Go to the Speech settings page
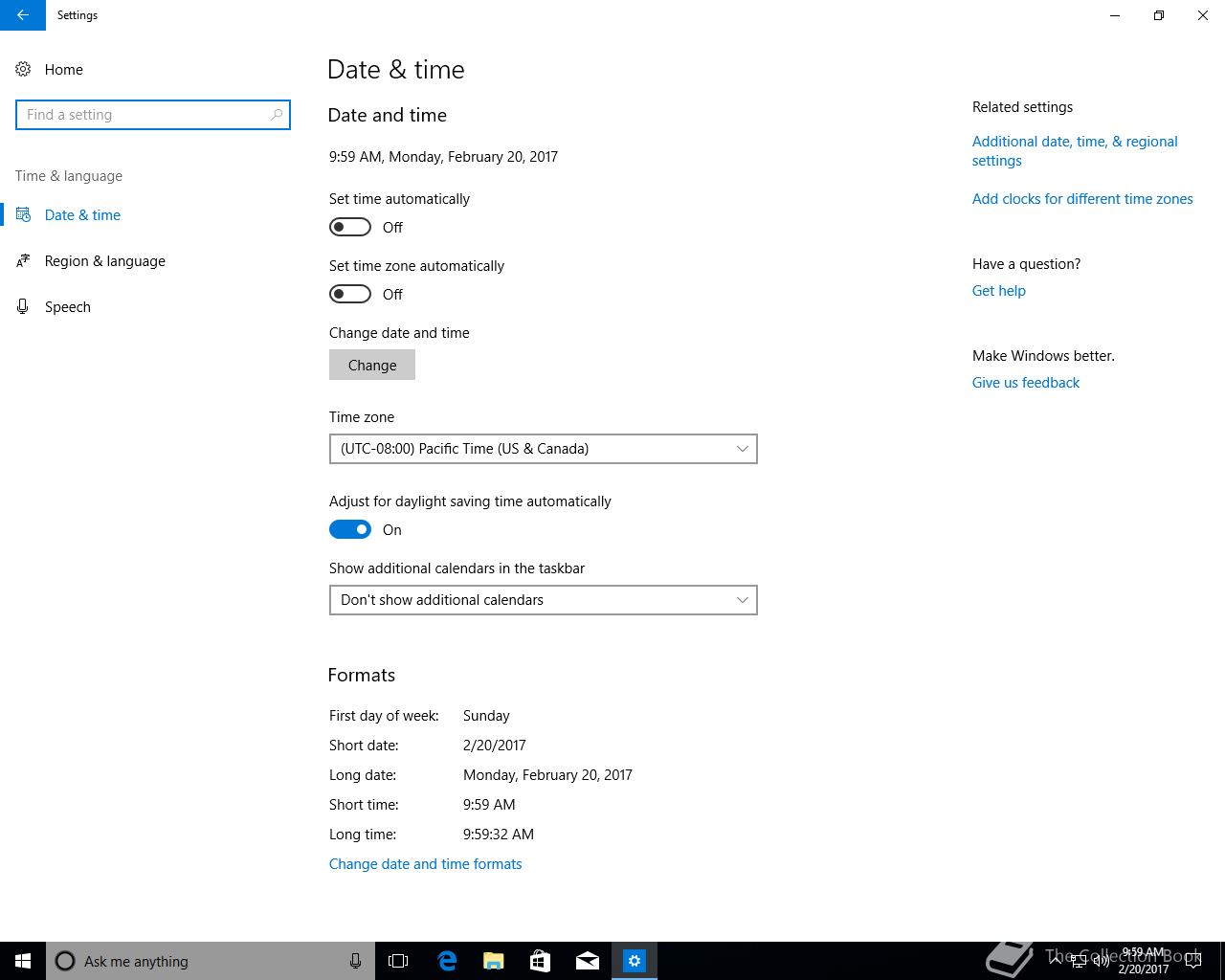The width and height of the screenshot is (1225, 980). tap(68, 306)
